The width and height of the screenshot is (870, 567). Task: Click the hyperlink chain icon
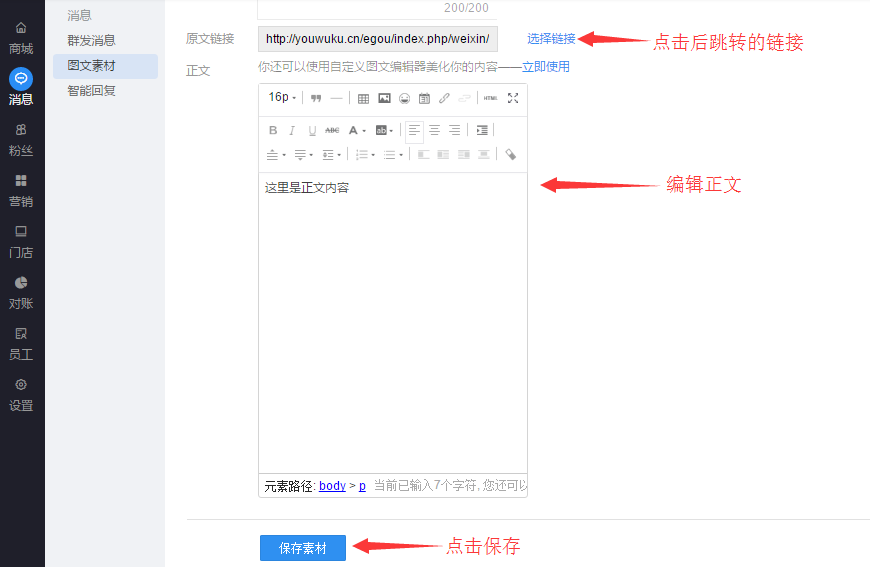tap(444, 98)
